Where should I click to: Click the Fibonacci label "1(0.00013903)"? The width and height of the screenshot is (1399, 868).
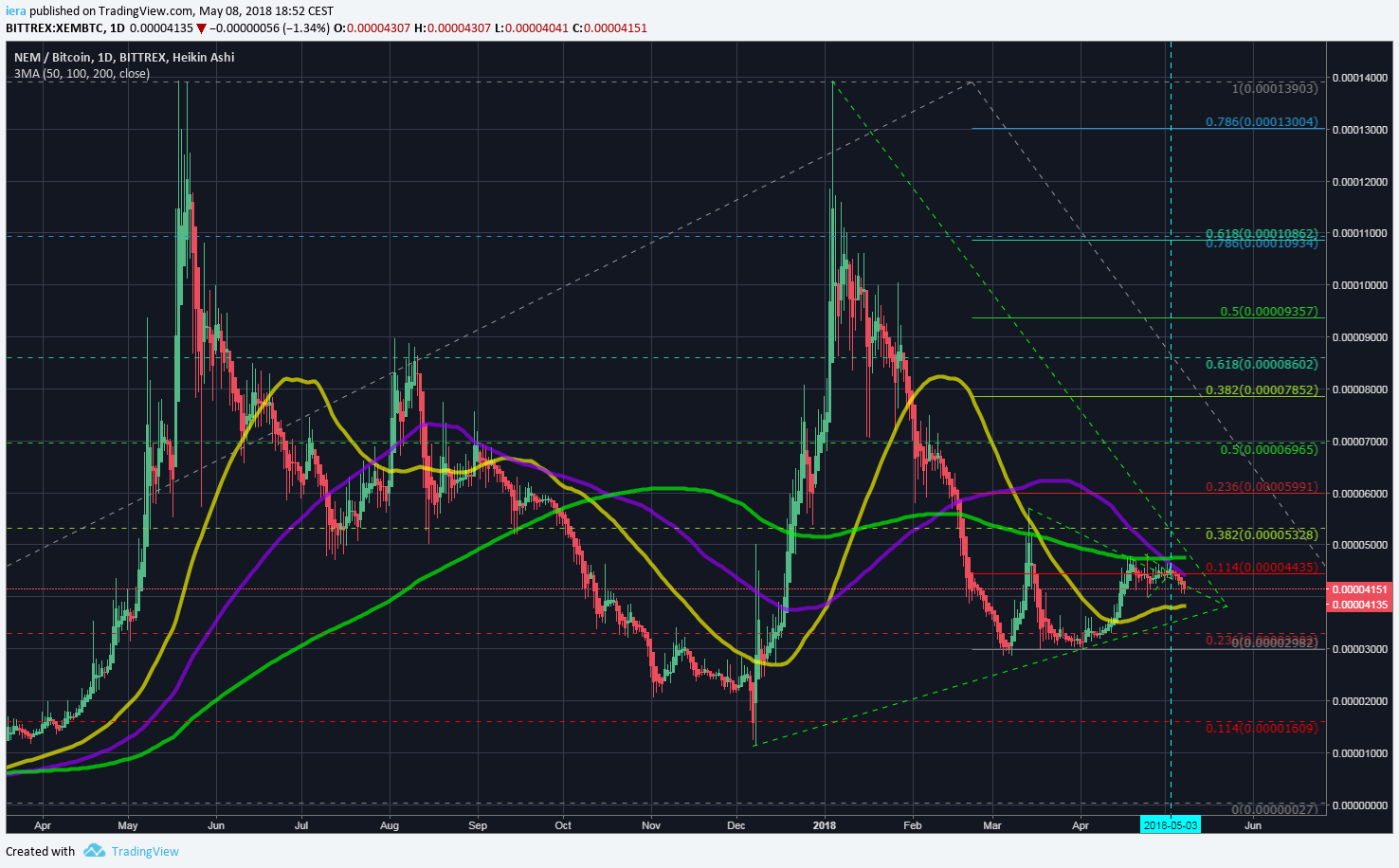1275,89
